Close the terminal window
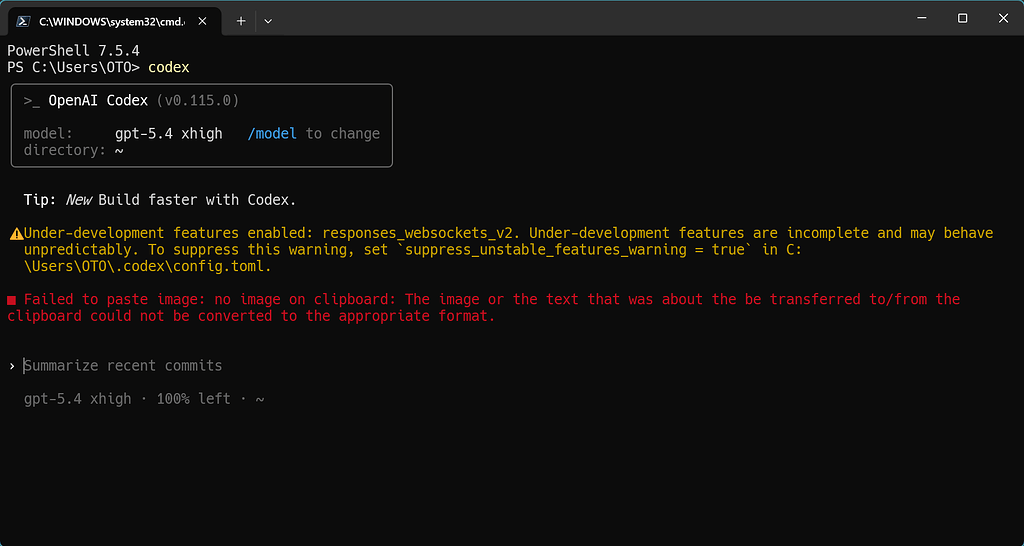This screenshot has width=1024, height=546. [x=1003, y=18]
